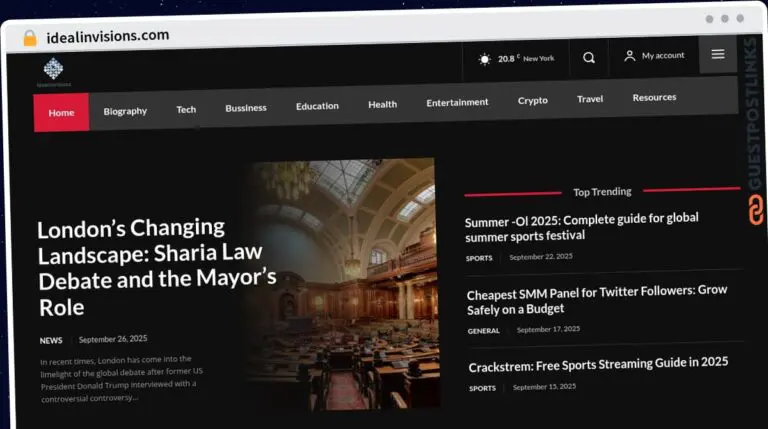Click SPORTS tag under Crackstrem article

point(482,388)
